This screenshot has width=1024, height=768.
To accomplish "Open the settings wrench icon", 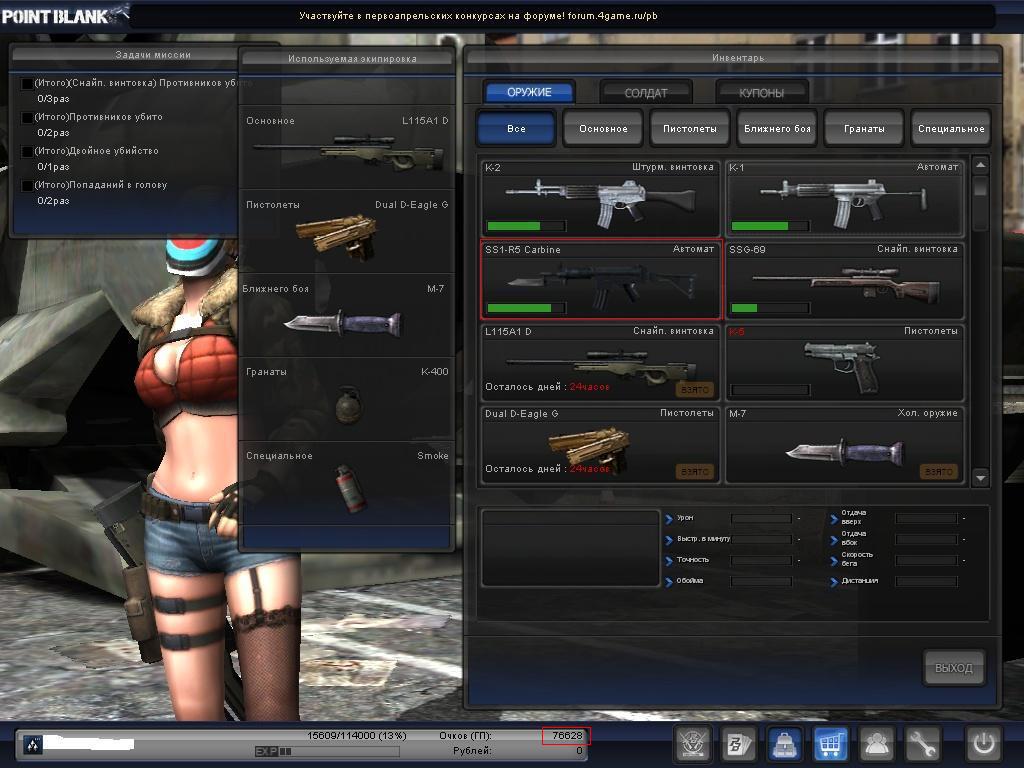I will [922, 744].
